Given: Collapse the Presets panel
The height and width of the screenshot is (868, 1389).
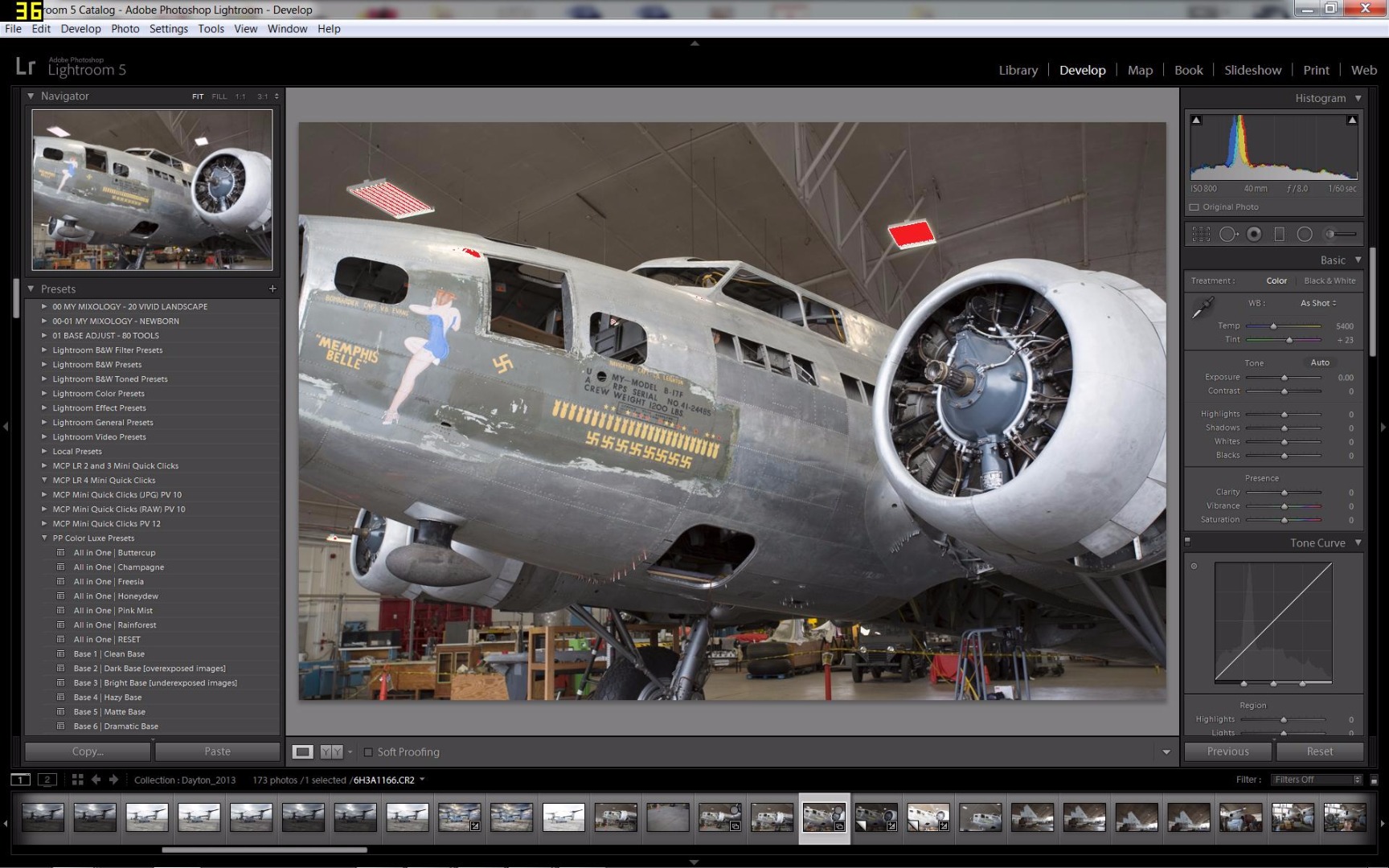Looking at the screenshot, I should click(x=31, y=289).
